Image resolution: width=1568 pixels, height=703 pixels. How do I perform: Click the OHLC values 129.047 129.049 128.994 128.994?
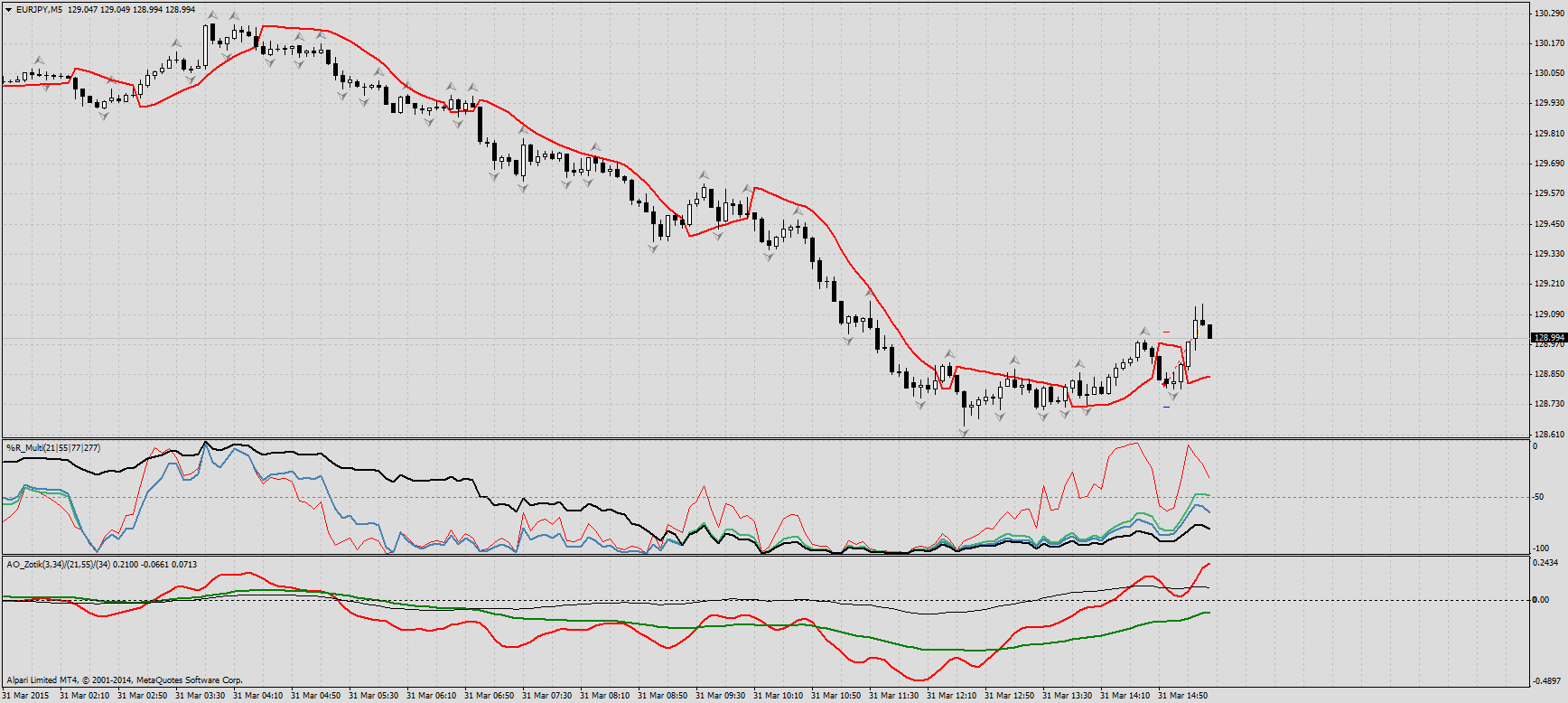point(132,10)
